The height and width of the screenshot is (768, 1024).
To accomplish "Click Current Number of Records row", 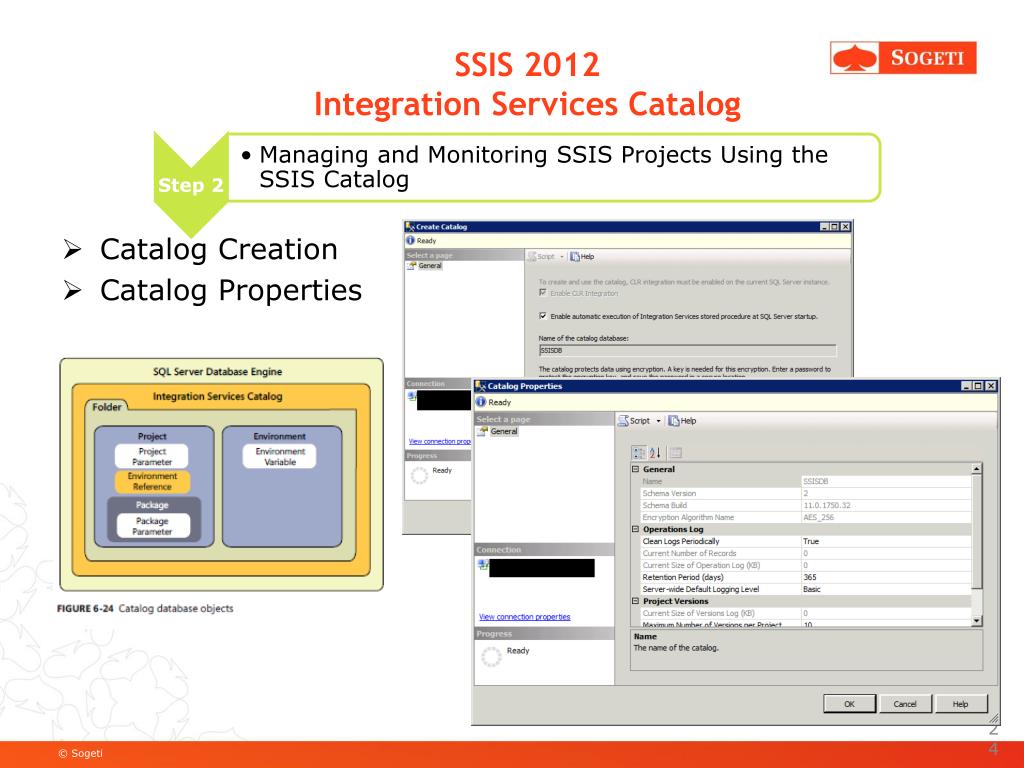I will pyautogui.click(x=805, y=553).
